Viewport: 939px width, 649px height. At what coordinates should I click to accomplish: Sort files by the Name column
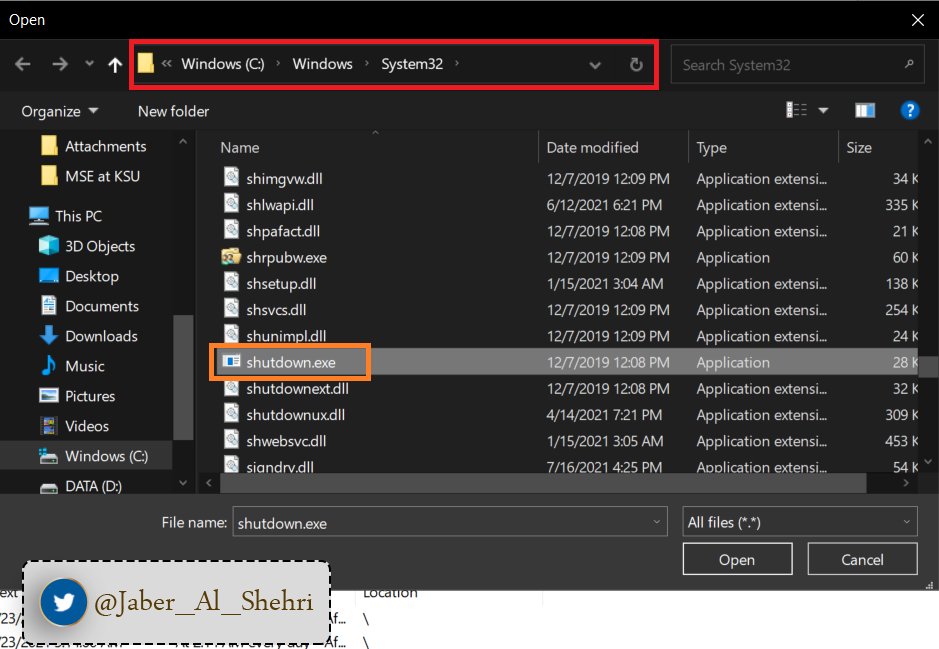pos(240,147)
